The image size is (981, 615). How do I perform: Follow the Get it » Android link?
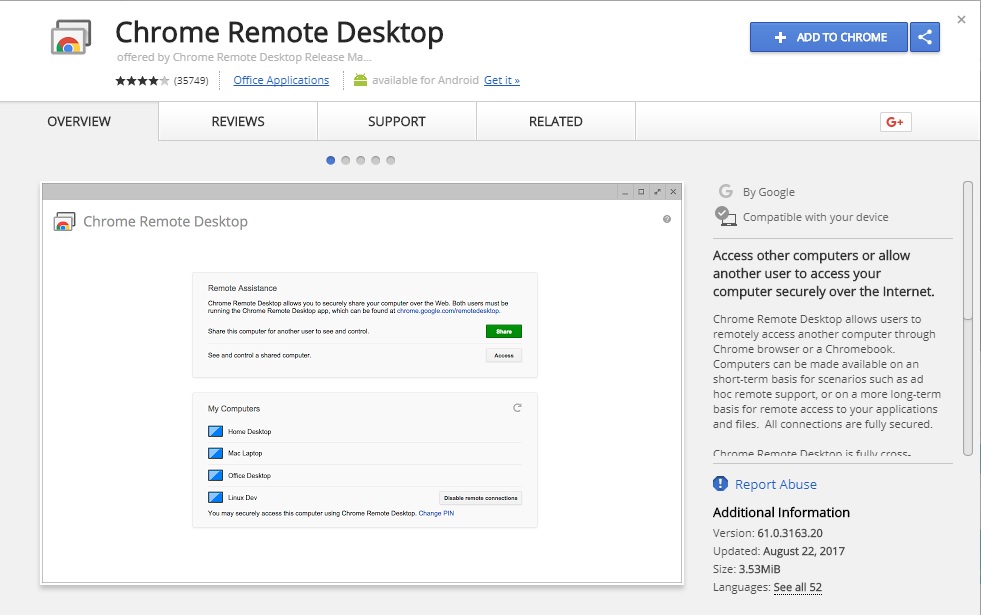502,80
